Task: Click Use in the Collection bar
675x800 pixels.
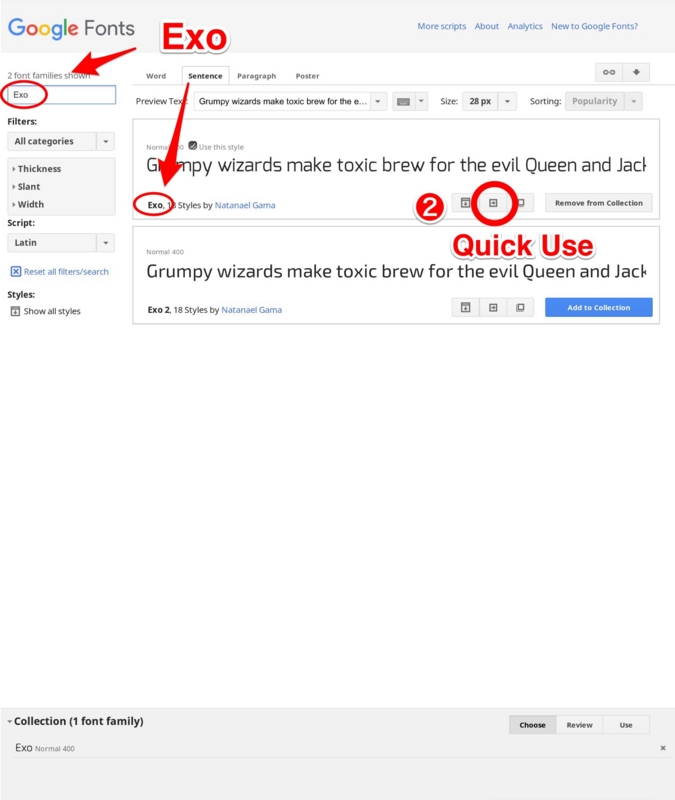Action: (x=626, y=725)
